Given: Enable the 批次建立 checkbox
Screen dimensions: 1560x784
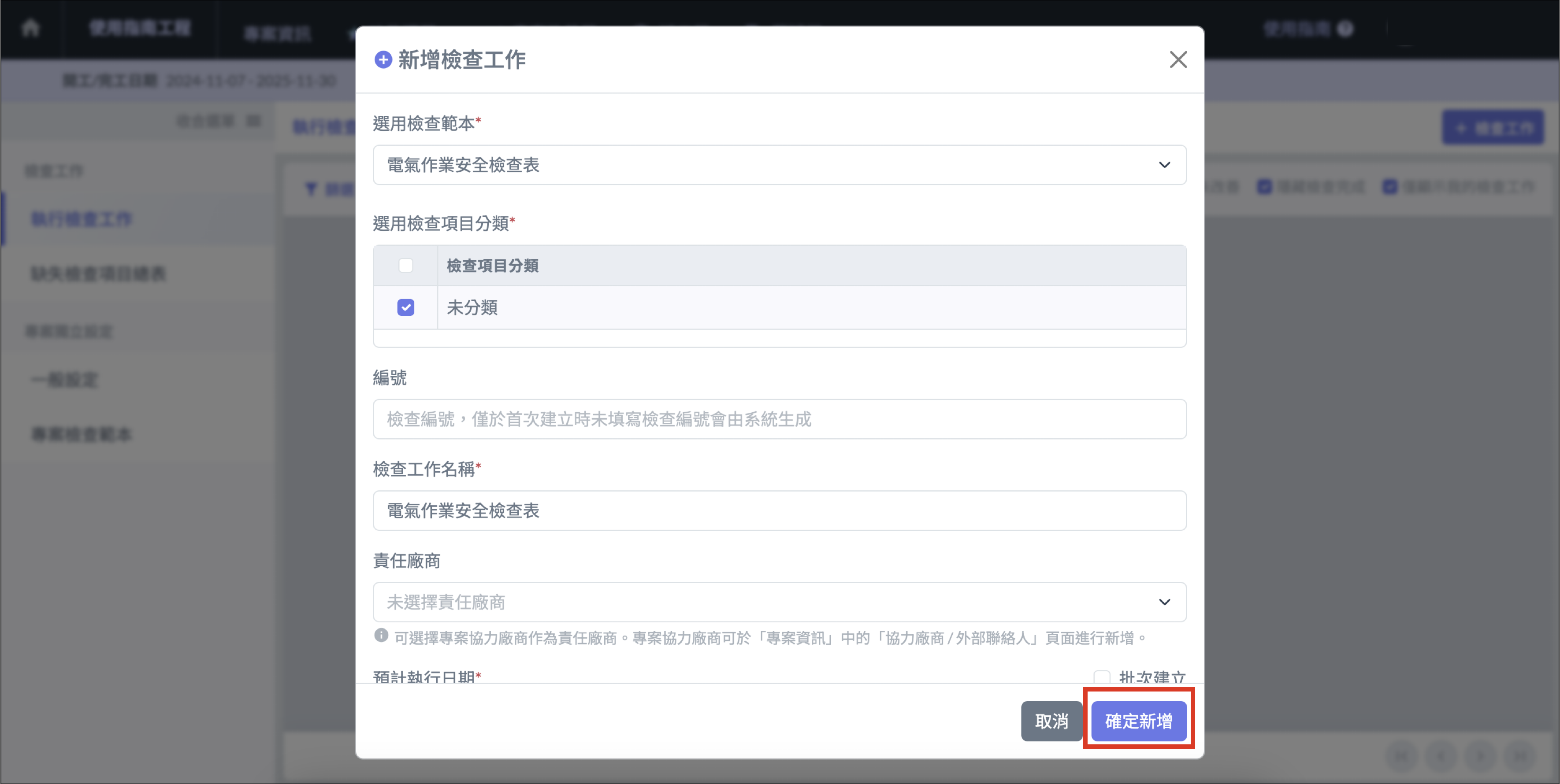Looking at the screenshot, I should click(x=1102, y=677).
